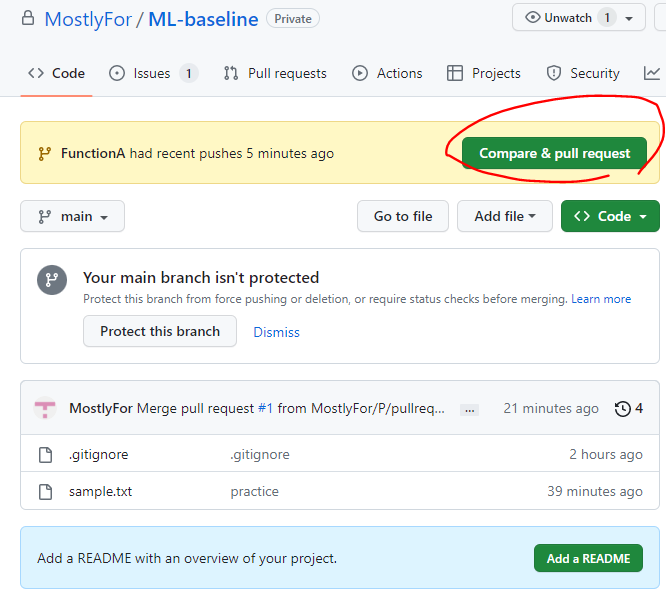Open the commit history clock icon

pos(623,409)
